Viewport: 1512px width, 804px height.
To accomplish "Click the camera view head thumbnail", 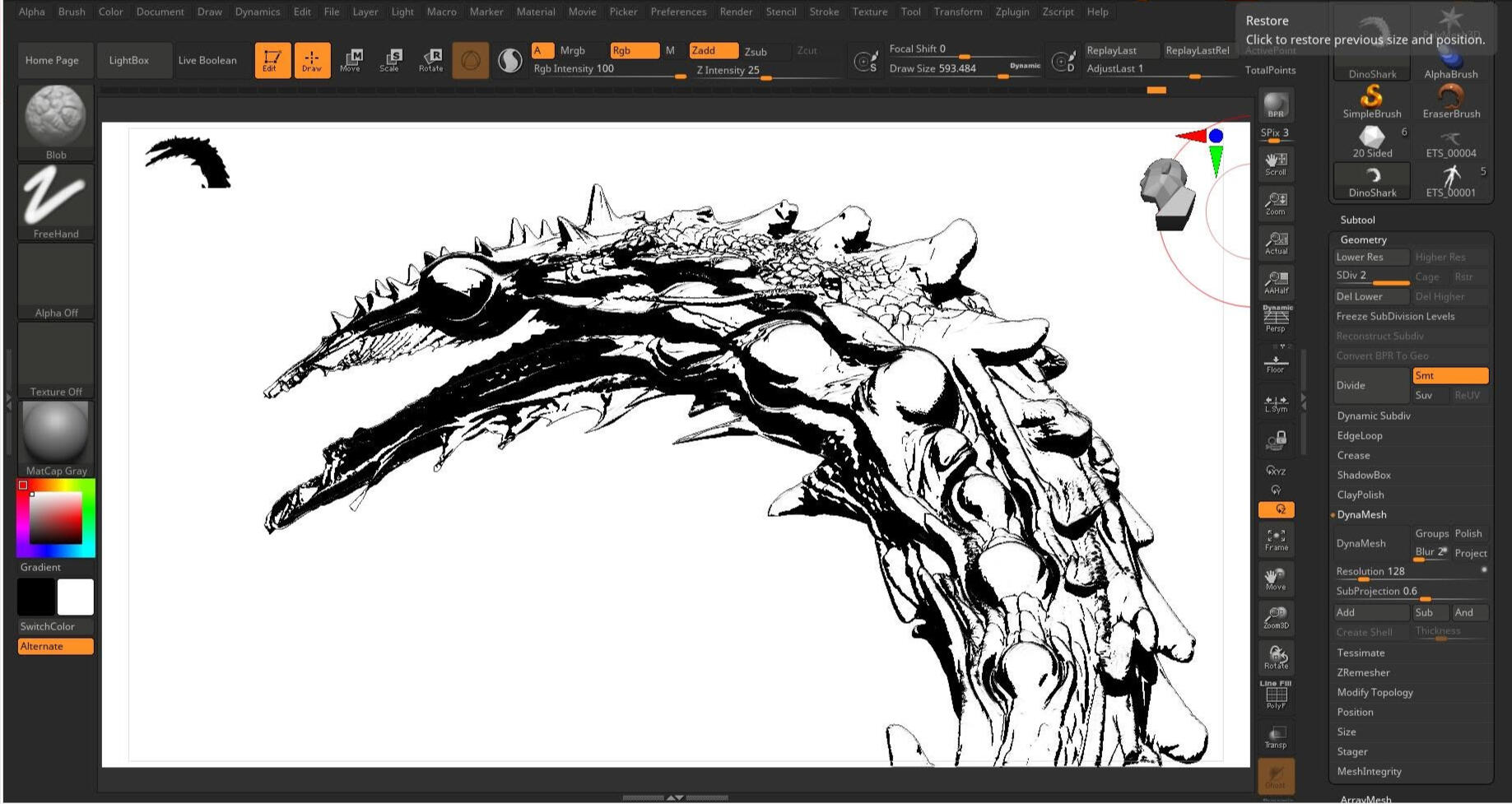I will pos(1167,194).
